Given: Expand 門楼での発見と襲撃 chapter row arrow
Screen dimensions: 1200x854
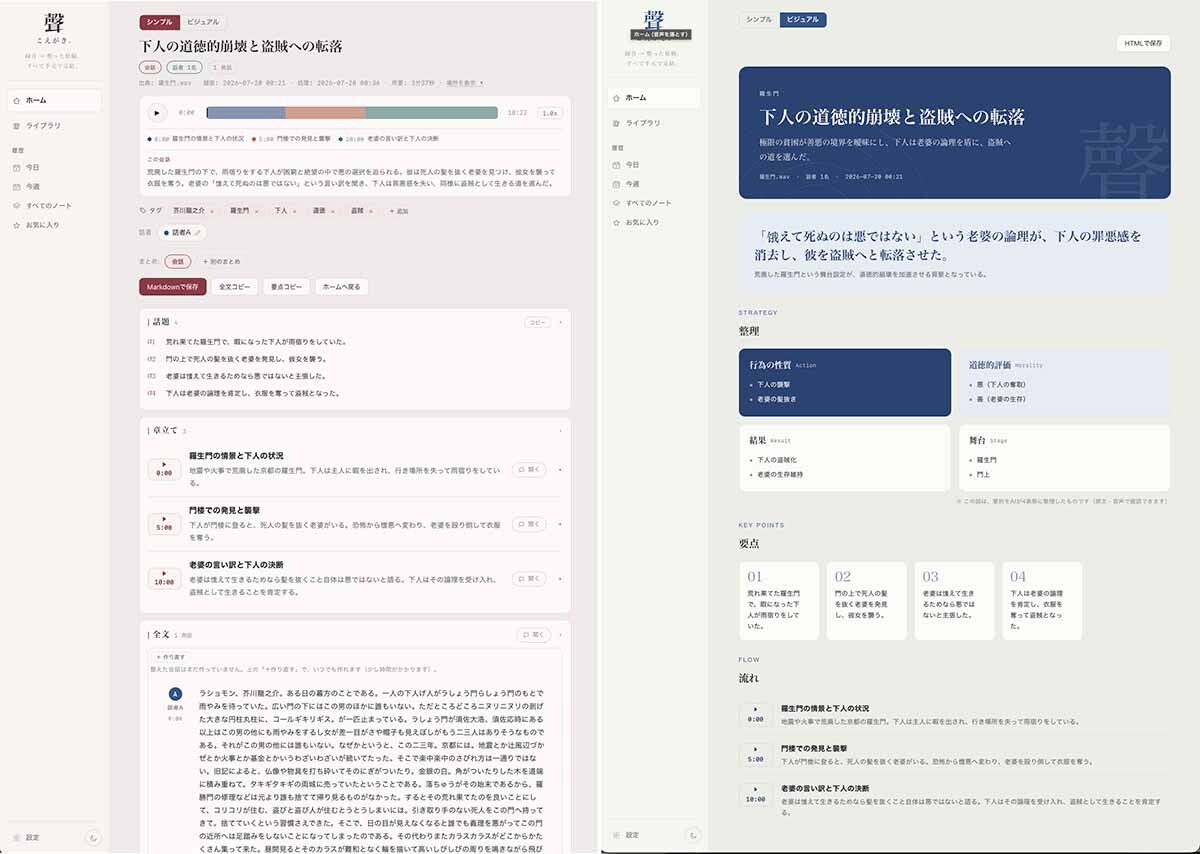Looking at the screenshot, I should pyautogui.click(x=560, y=524).
